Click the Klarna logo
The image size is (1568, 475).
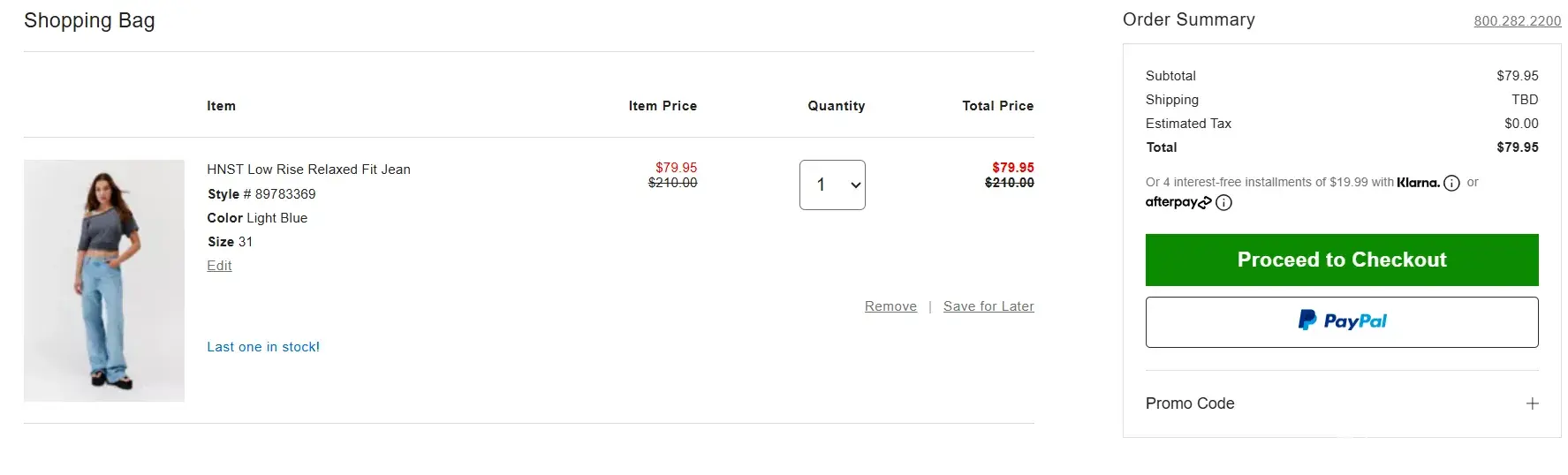(1418, 183)
